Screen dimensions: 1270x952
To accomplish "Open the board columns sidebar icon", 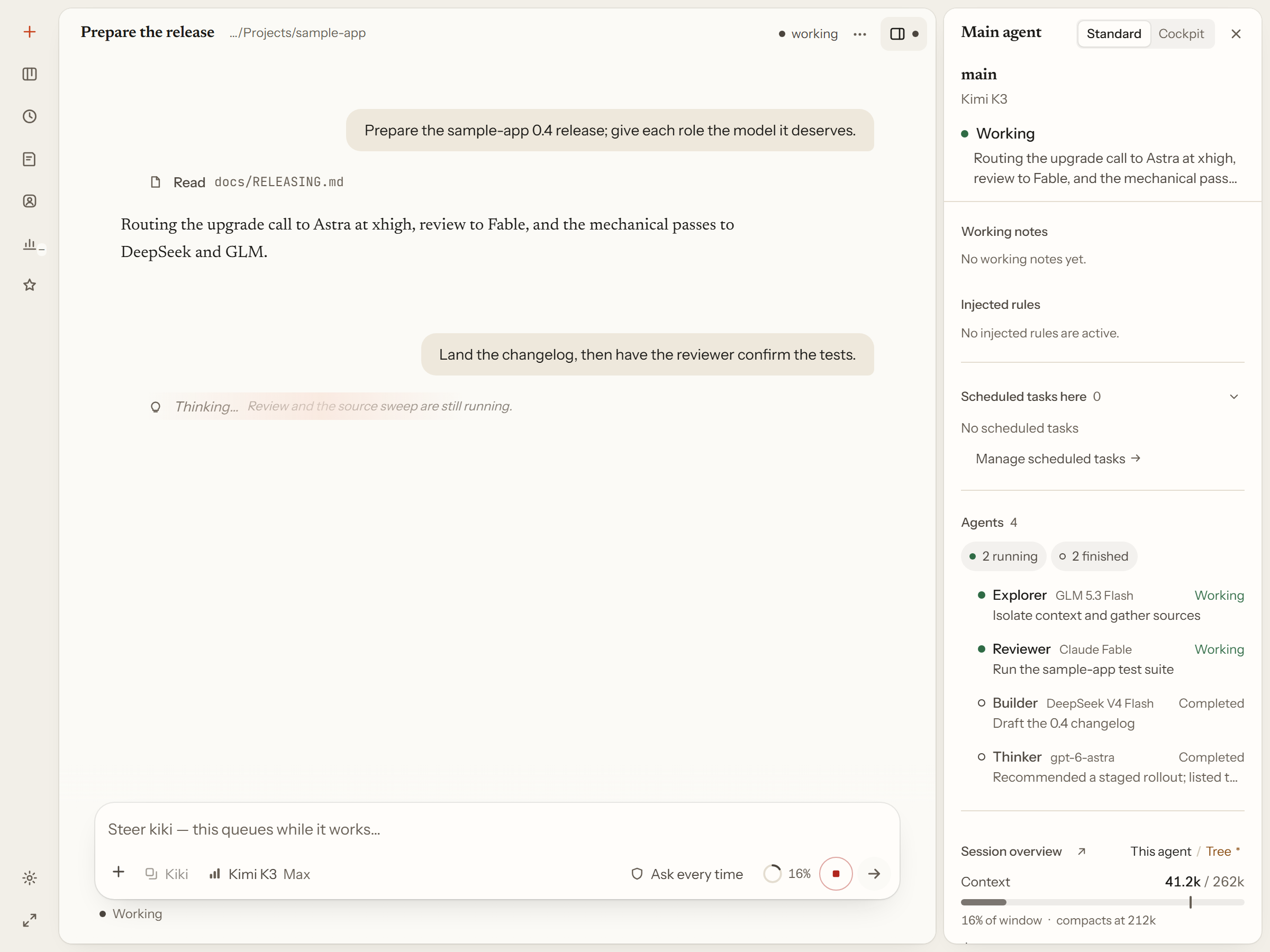I will (30, 74).
